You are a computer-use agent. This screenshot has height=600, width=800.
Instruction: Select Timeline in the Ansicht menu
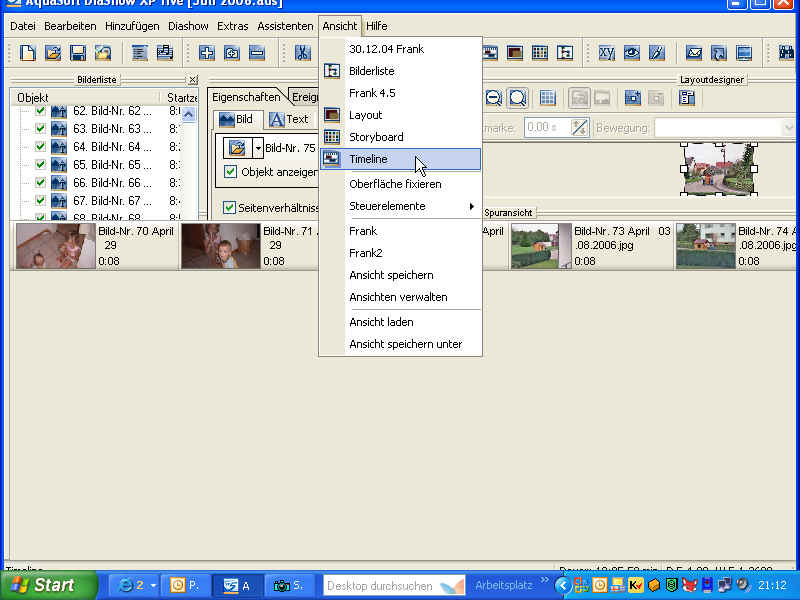368,159
